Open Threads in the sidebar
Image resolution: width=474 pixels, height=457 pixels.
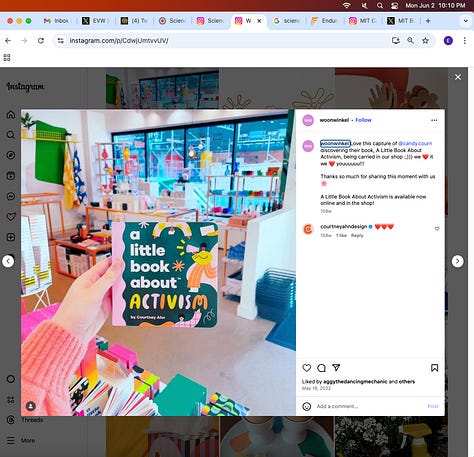(25, 420)
